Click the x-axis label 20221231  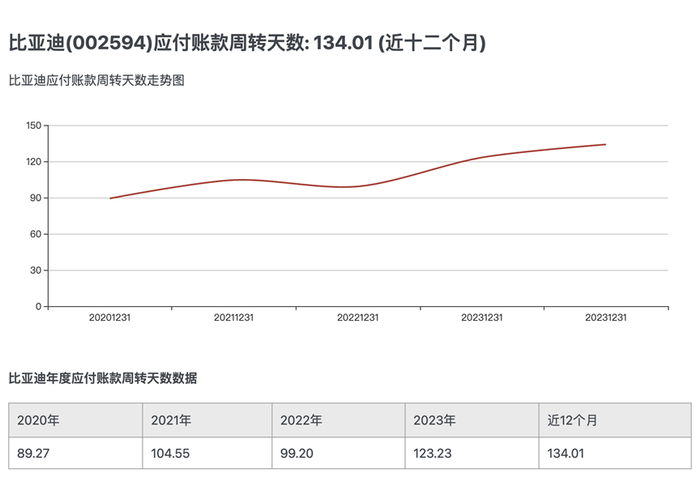tap(358, 317)
